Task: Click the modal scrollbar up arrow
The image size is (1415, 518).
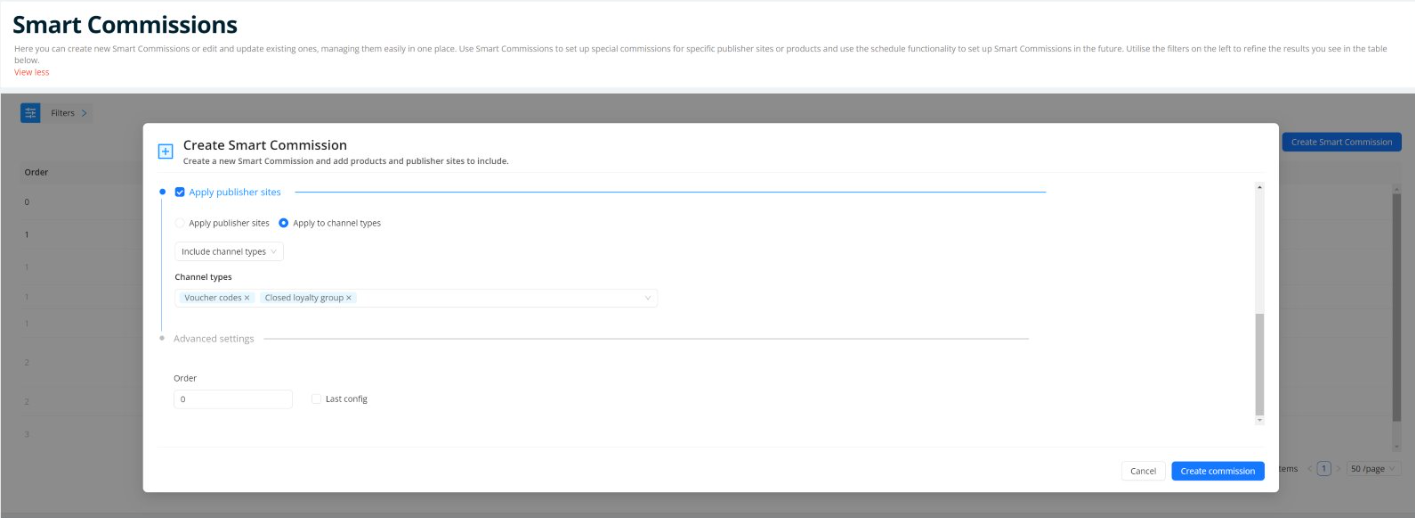Action: pyautogui.click(x=1259, y=187)
